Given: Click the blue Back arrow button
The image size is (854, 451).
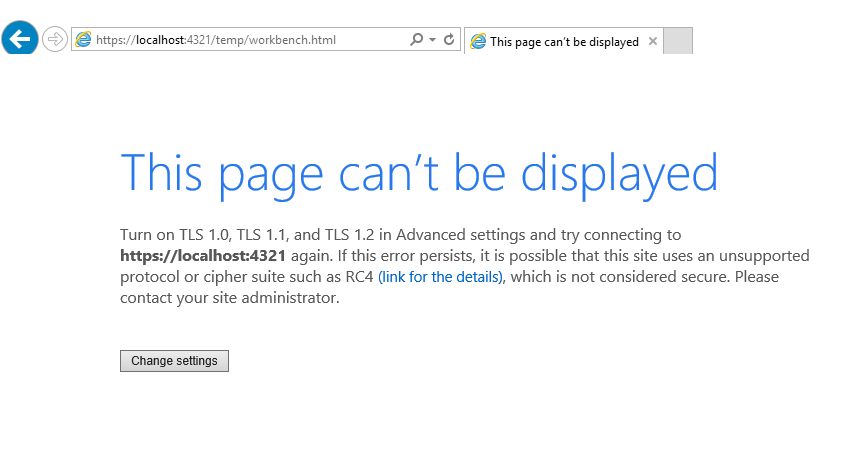Looking at the screenshot, I should [20, 39].
